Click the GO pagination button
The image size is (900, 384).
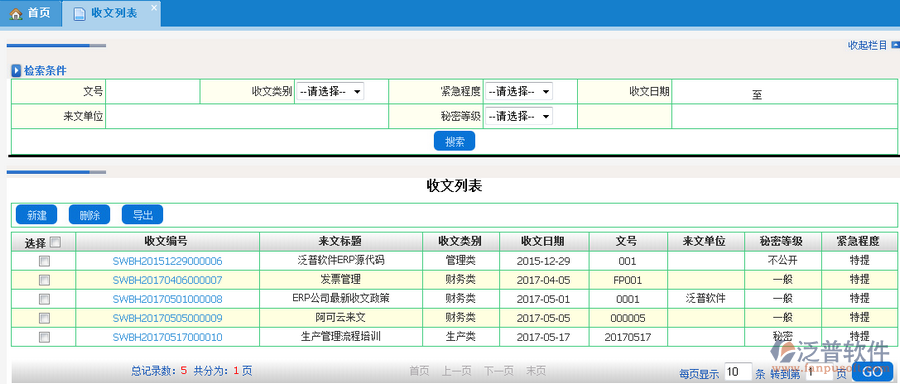click(x=872, y=371)
